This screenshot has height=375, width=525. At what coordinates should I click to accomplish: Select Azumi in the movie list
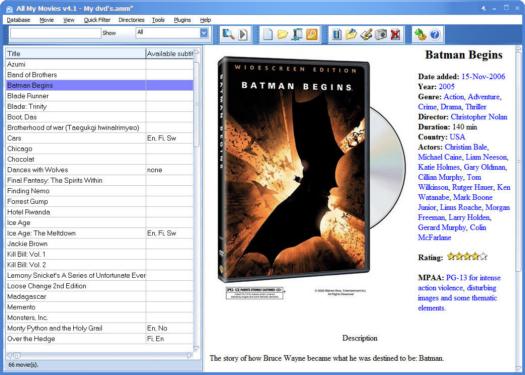point(99,64)
